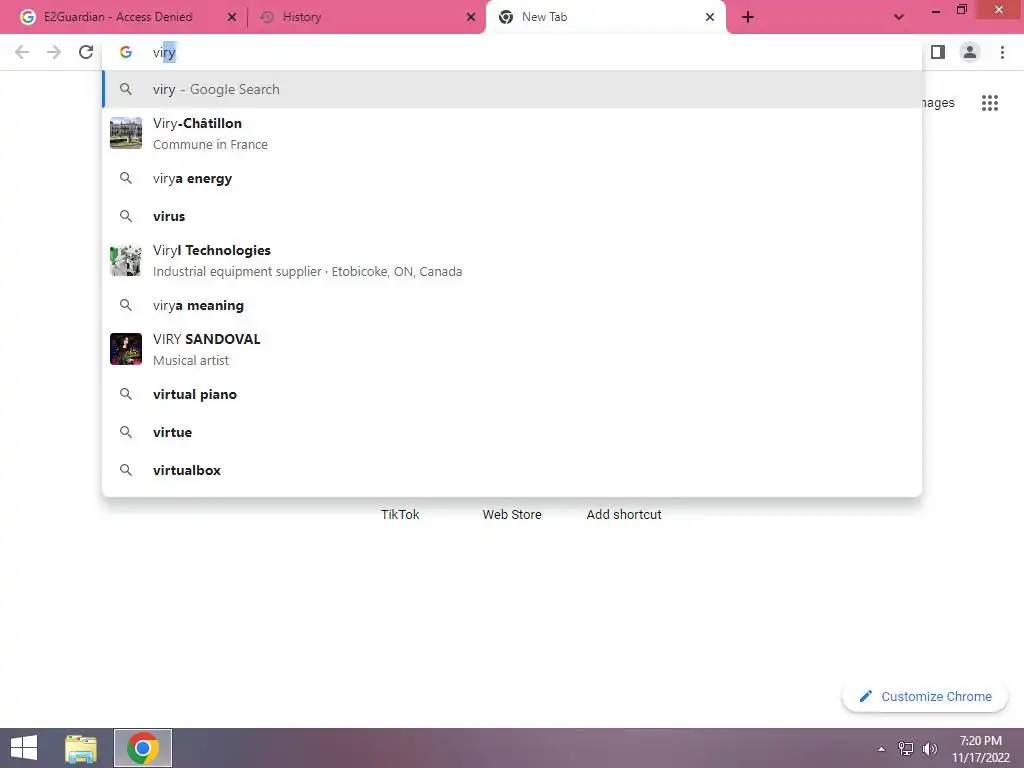Click Customize Chrome button
1024x768 pixels.
tap(925, 697)
